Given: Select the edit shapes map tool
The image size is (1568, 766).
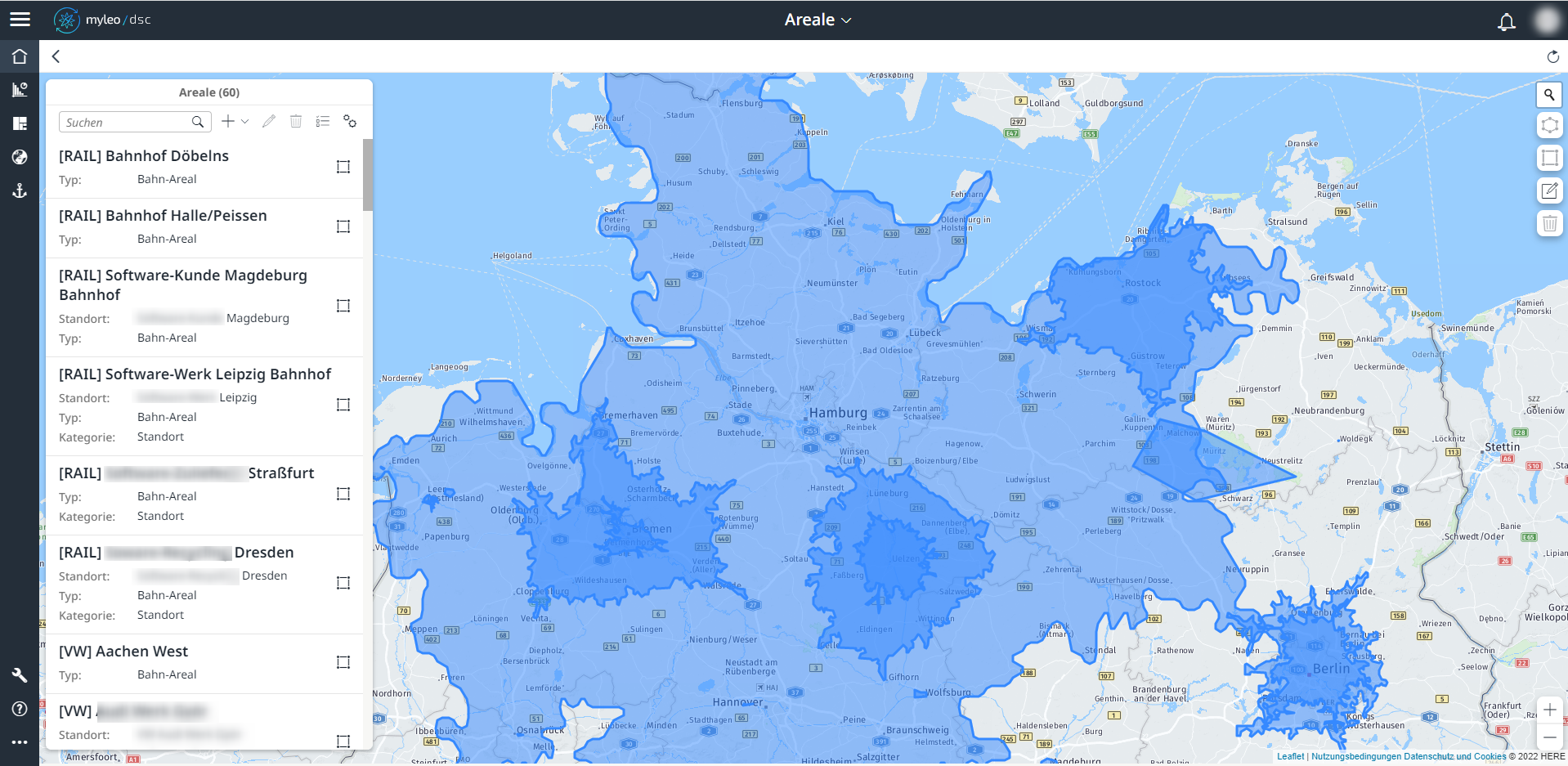Looking at the screenshot, I should [1549, 190].
